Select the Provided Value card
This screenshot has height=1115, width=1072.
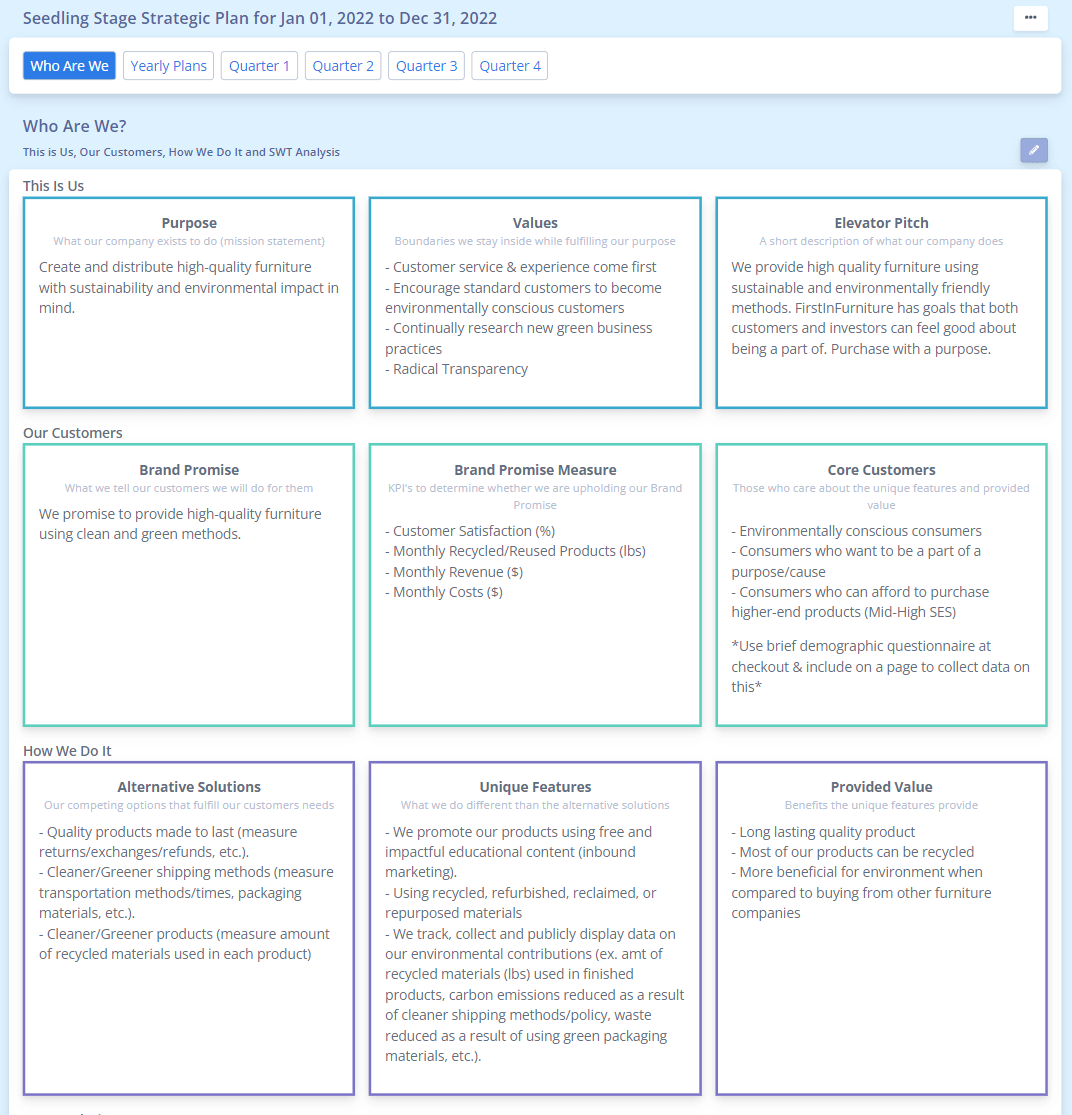pyautogui.click(x=881, y=928)
